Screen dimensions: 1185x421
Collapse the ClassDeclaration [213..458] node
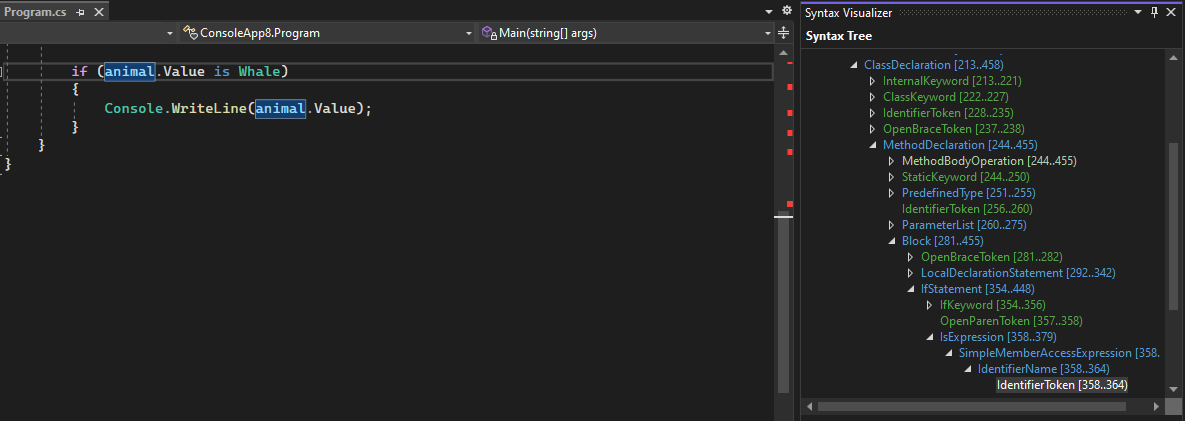[x=854, y=65]
